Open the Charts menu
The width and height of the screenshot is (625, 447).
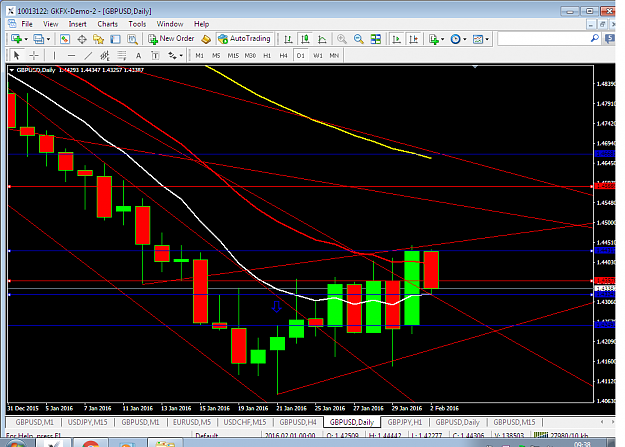[108, 24]
